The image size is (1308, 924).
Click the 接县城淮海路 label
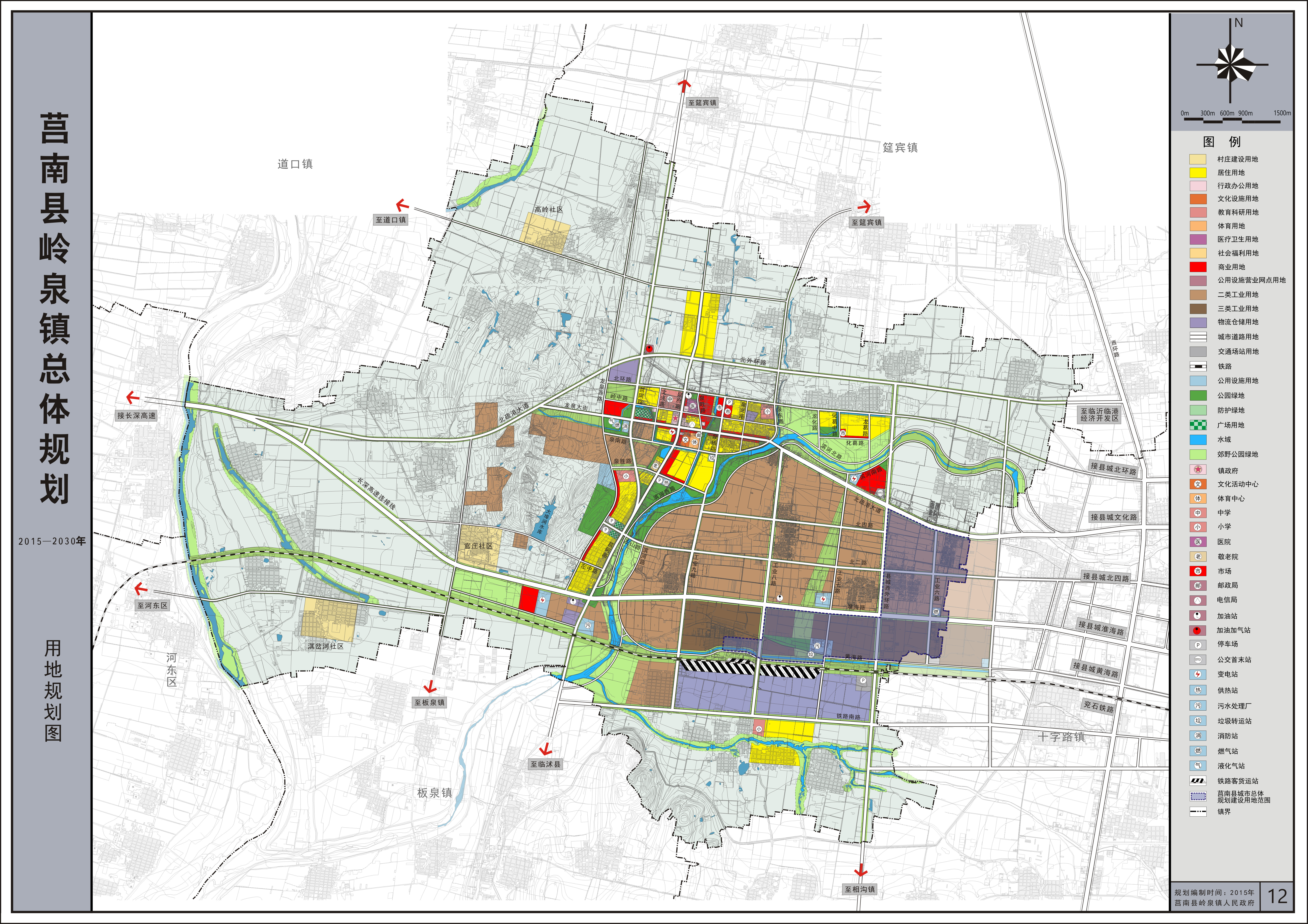point(1101,628)
